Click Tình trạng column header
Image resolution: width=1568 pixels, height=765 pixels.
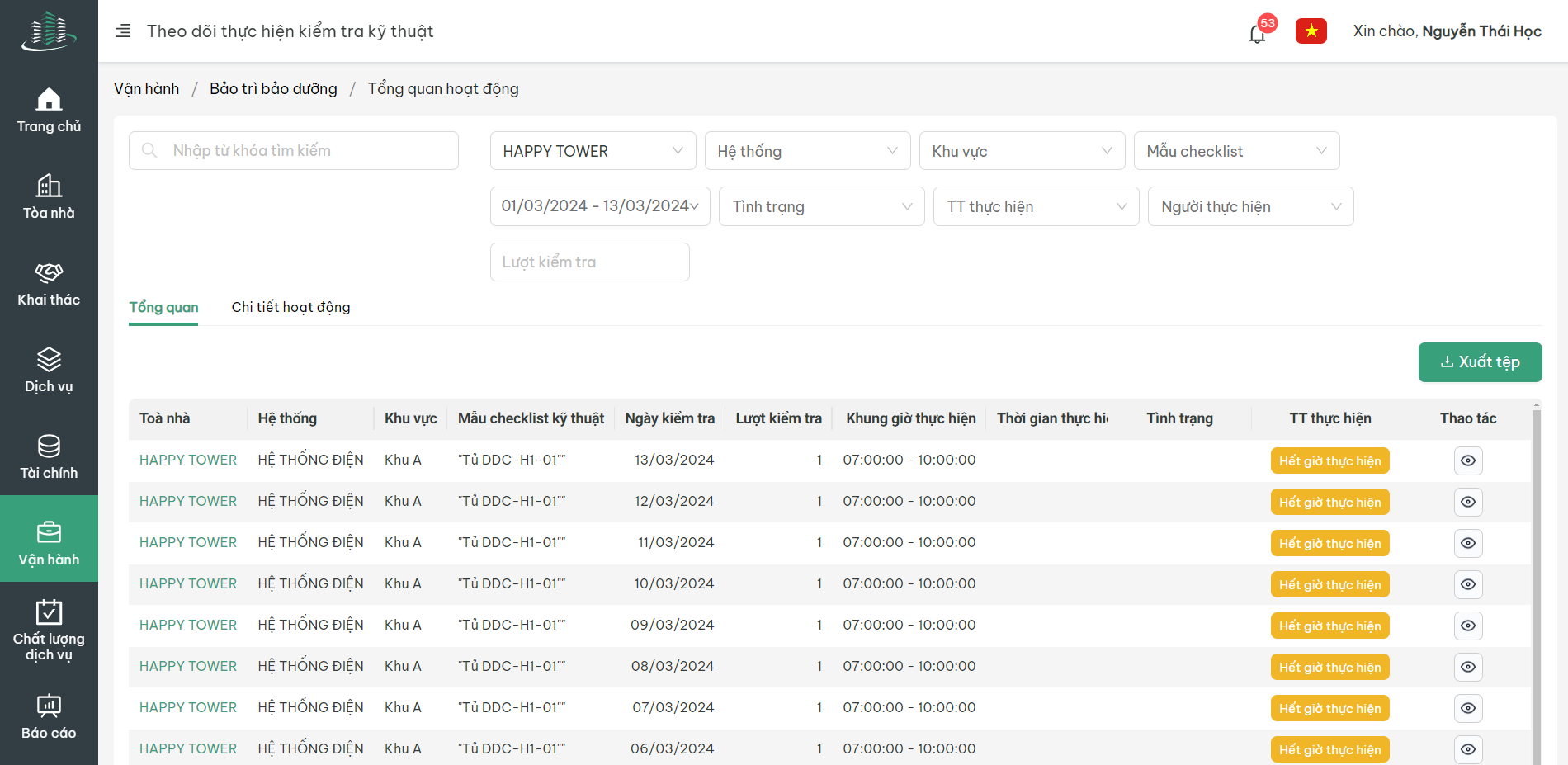(x=1180, y=418)
